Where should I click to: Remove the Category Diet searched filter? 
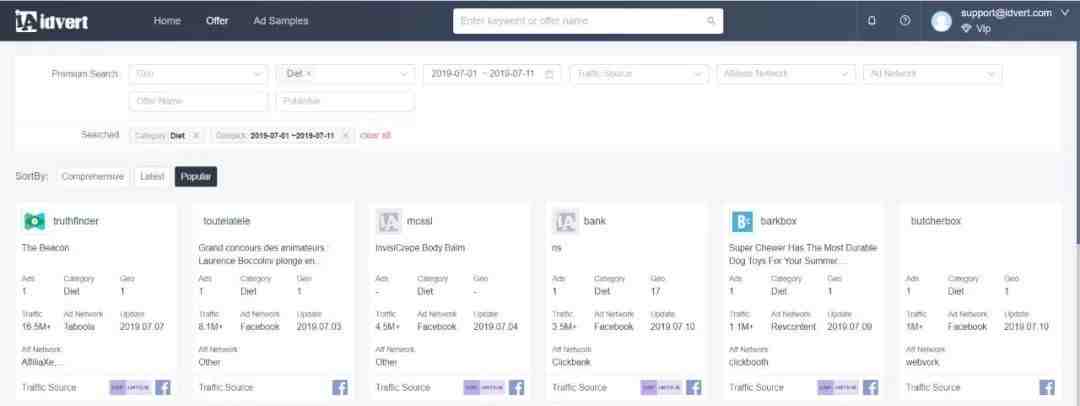tap(196, 136)
